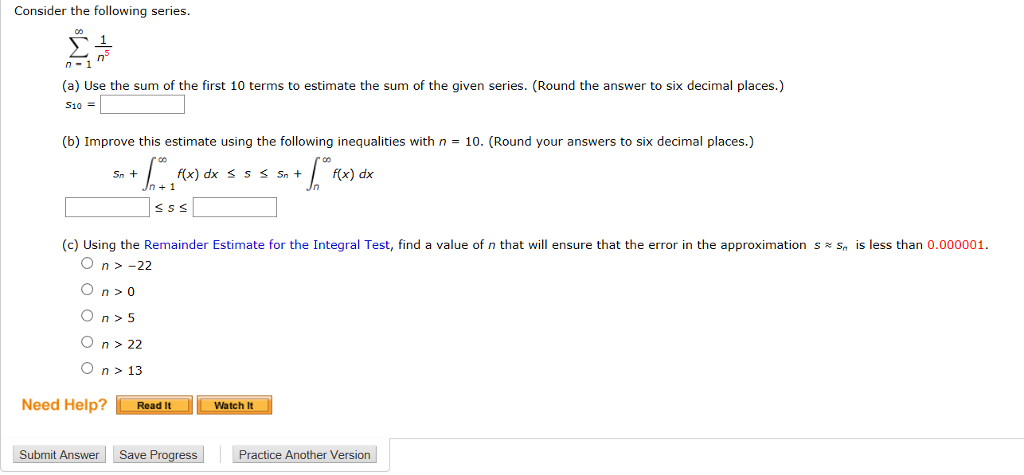Screen dimensions: 1024x475
Task: Click the lower bound answer box
Action: coord(107,207)
